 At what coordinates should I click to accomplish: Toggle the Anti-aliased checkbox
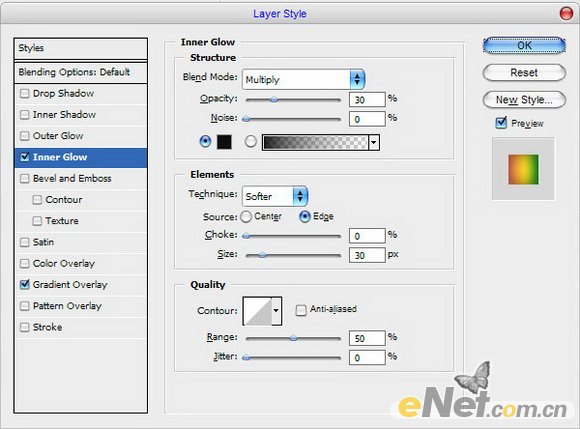(x=301, y=310)
